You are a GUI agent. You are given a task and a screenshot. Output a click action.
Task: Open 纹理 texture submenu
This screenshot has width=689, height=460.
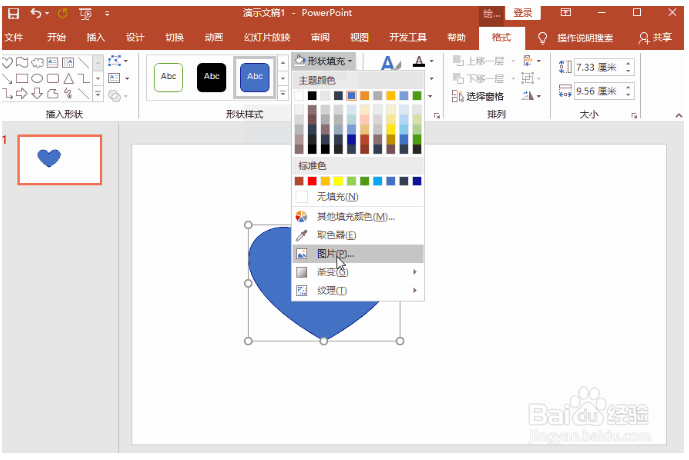[358, 290]
